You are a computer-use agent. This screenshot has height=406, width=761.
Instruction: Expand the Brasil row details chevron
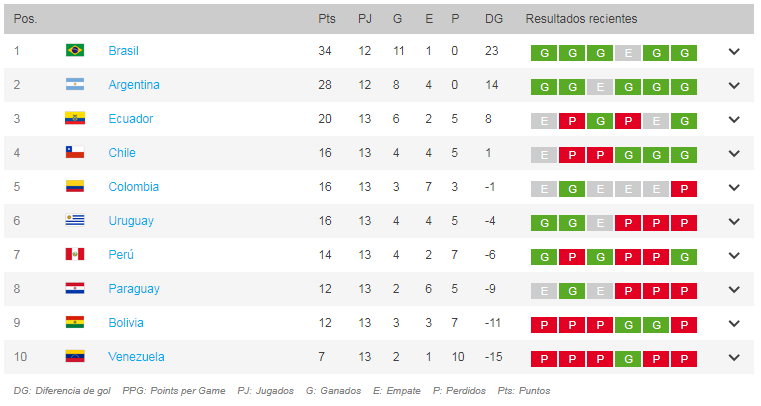coord(734,52)
